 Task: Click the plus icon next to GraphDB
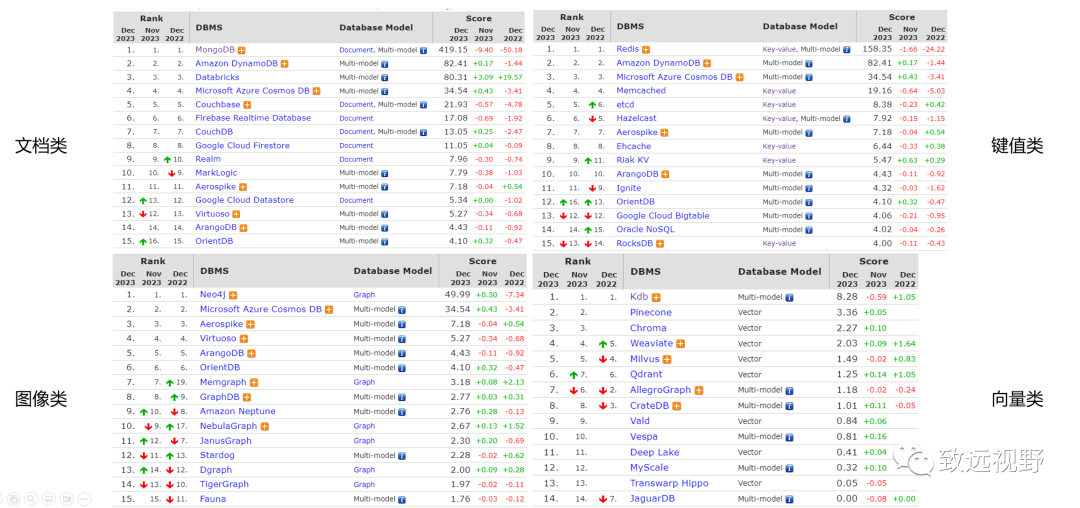[x=246, y=397]
